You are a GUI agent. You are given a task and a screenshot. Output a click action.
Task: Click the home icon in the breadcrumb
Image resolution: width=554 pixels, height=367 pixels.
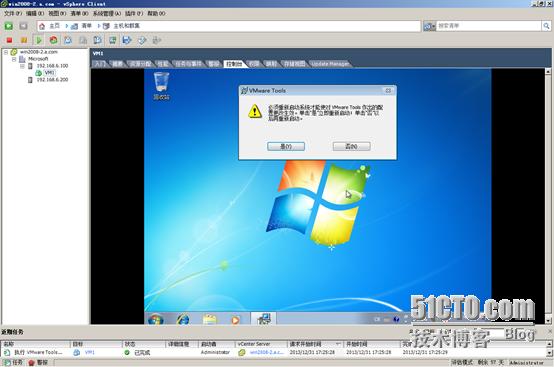point(42,26)
